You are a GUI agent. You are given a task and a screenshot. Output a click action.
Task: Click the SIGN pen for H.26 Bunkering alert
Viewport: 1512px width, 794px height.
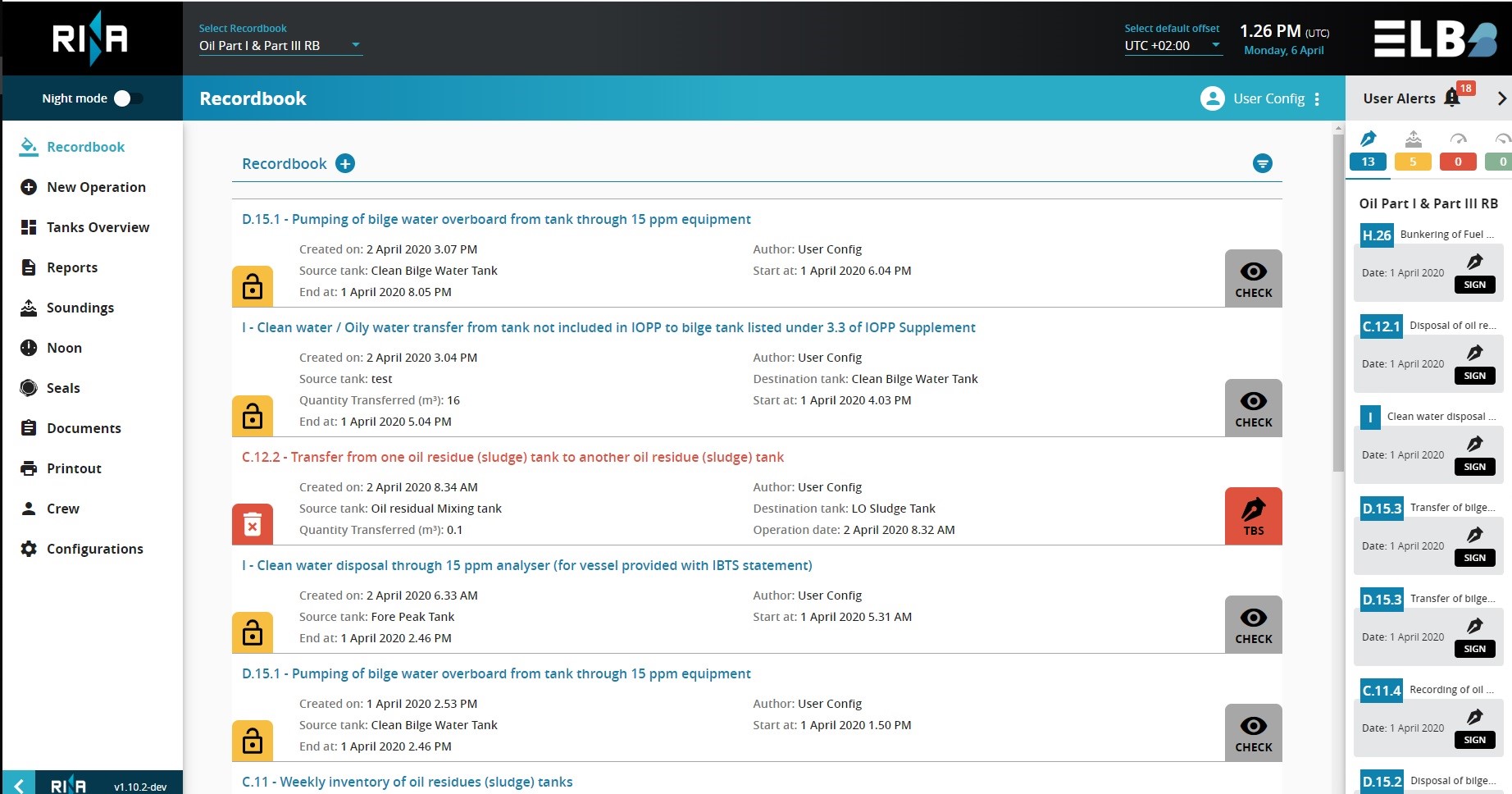pos(1474,272)
